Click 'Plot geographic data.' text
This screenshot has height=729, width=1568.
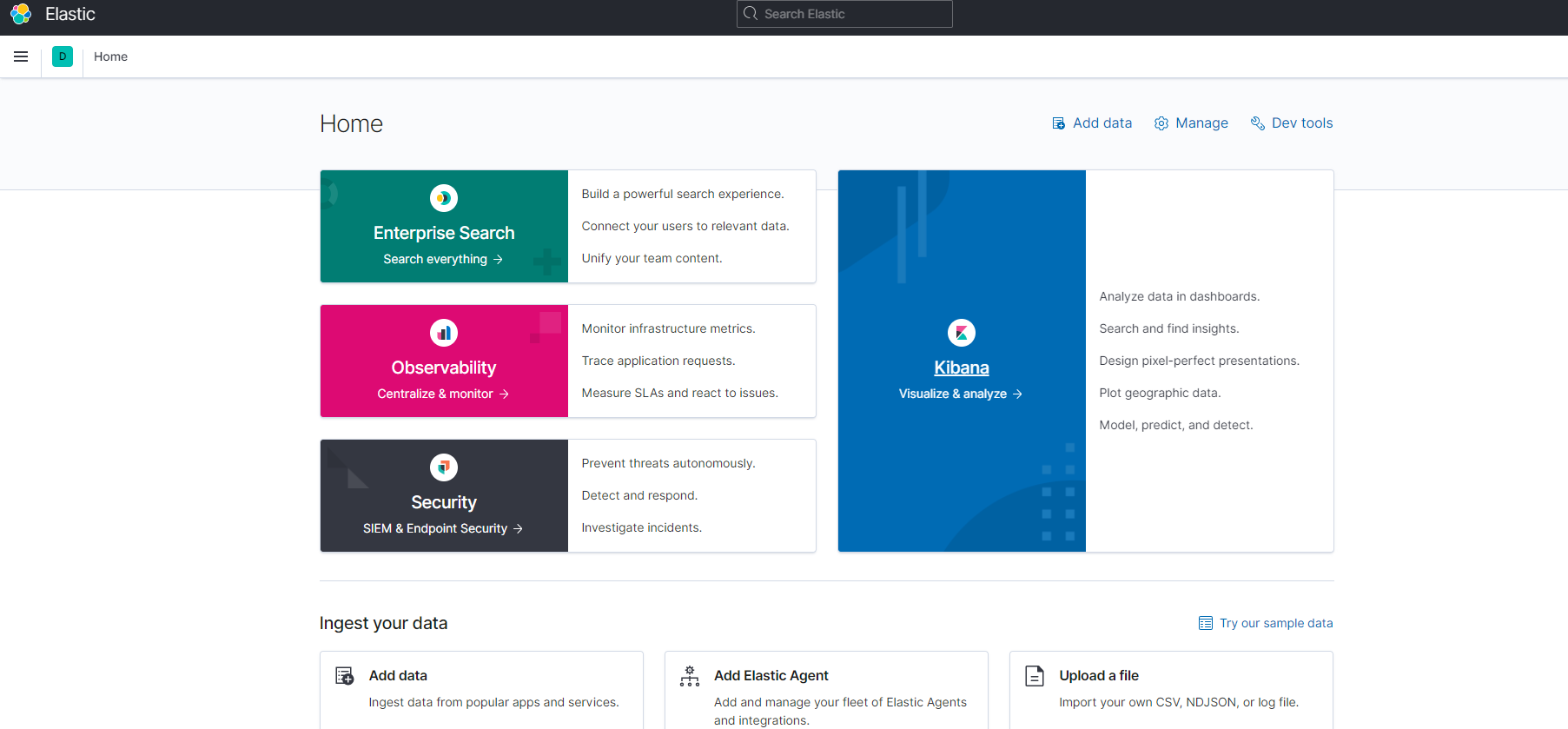1160,393
